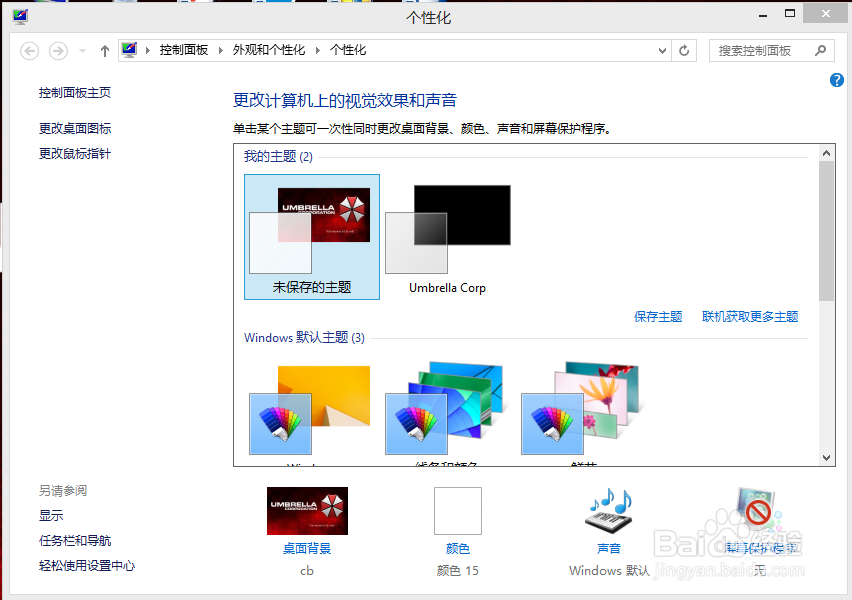Click 声音 link text
The width and height of the screenshot is (852, 600).
(609, 549)
